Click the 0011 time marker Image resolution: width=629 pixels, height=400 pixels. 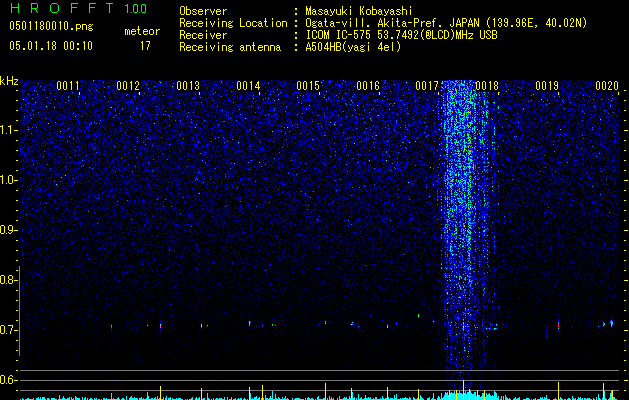(x=68, y=86)
